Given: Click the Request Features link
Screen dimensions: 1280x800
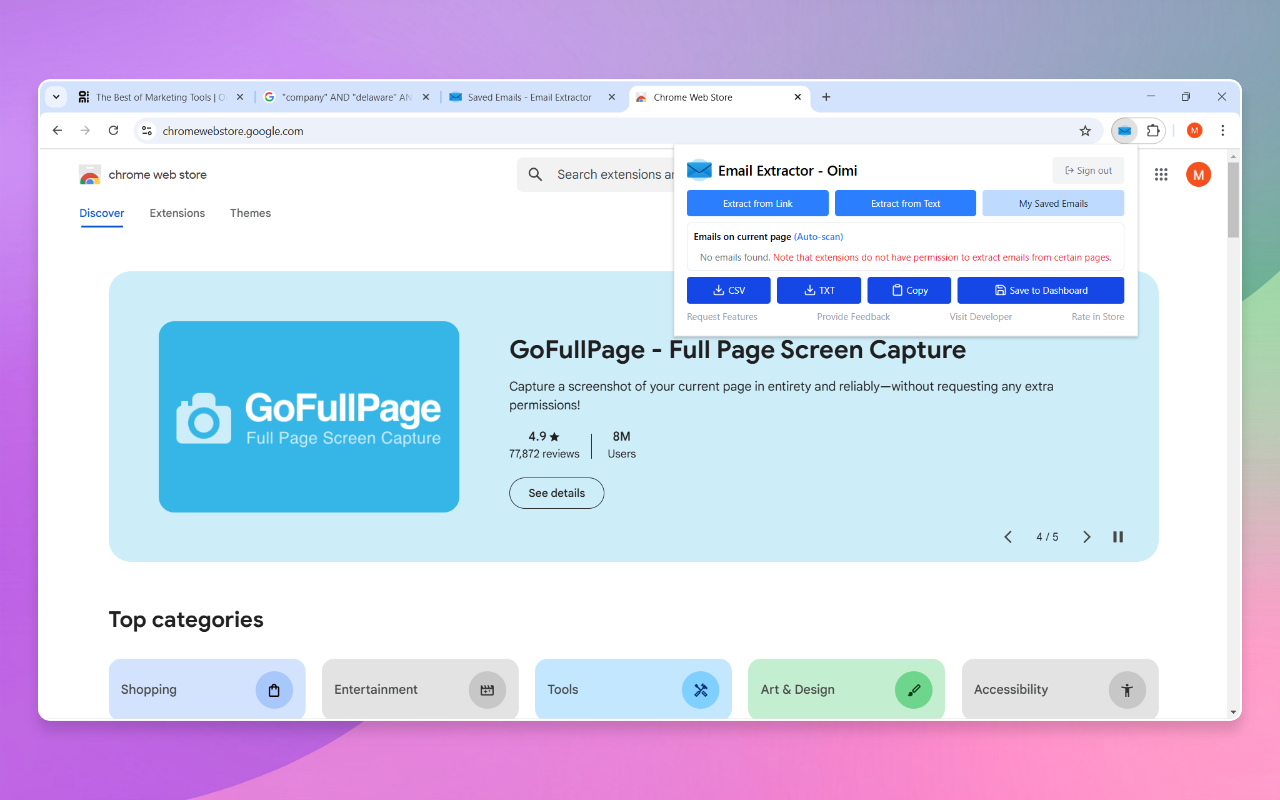Looking at the screenshot, I should (x=722, y=317).
